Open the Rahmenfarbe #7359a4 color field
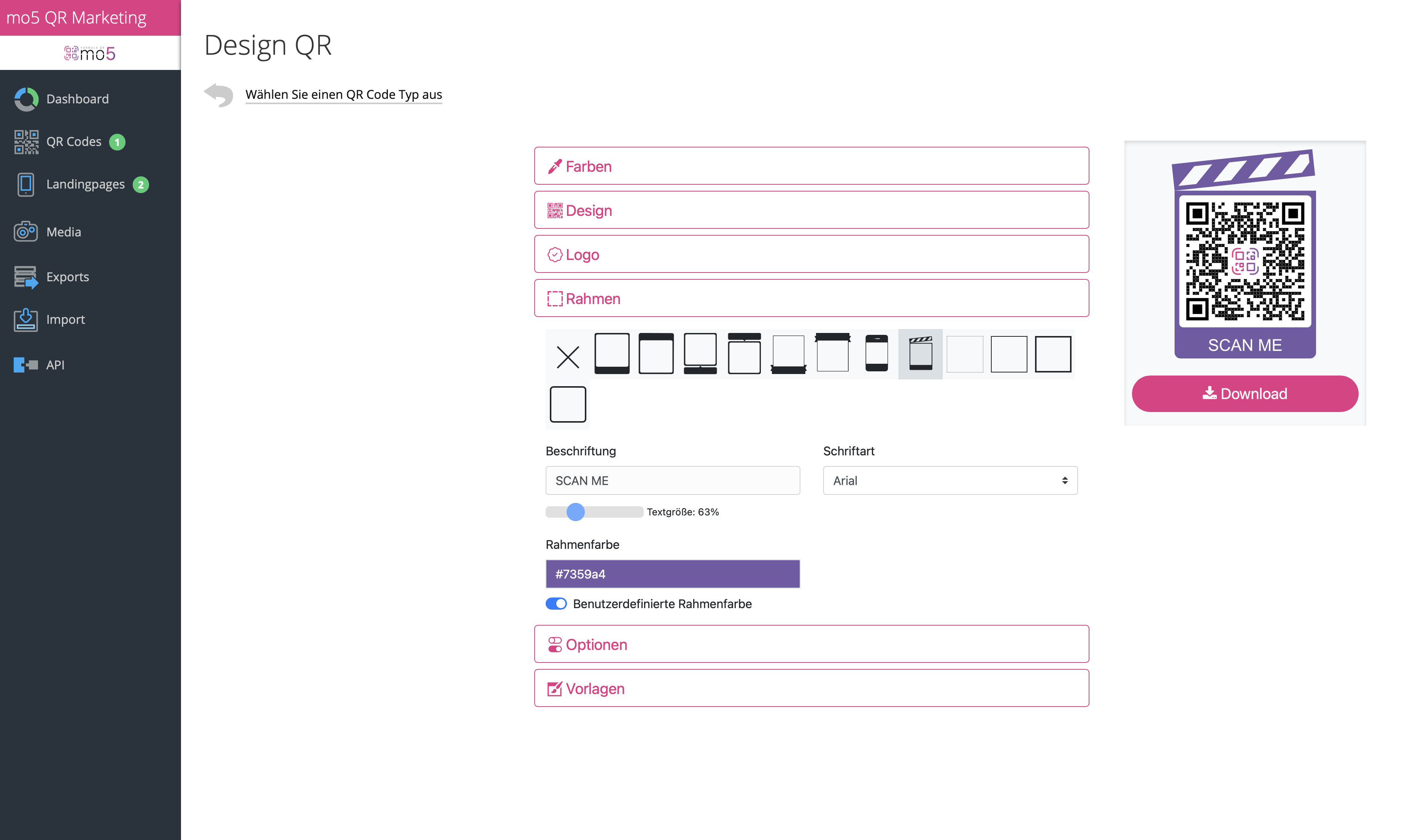 pyautogui.click(x=673, y=574)
